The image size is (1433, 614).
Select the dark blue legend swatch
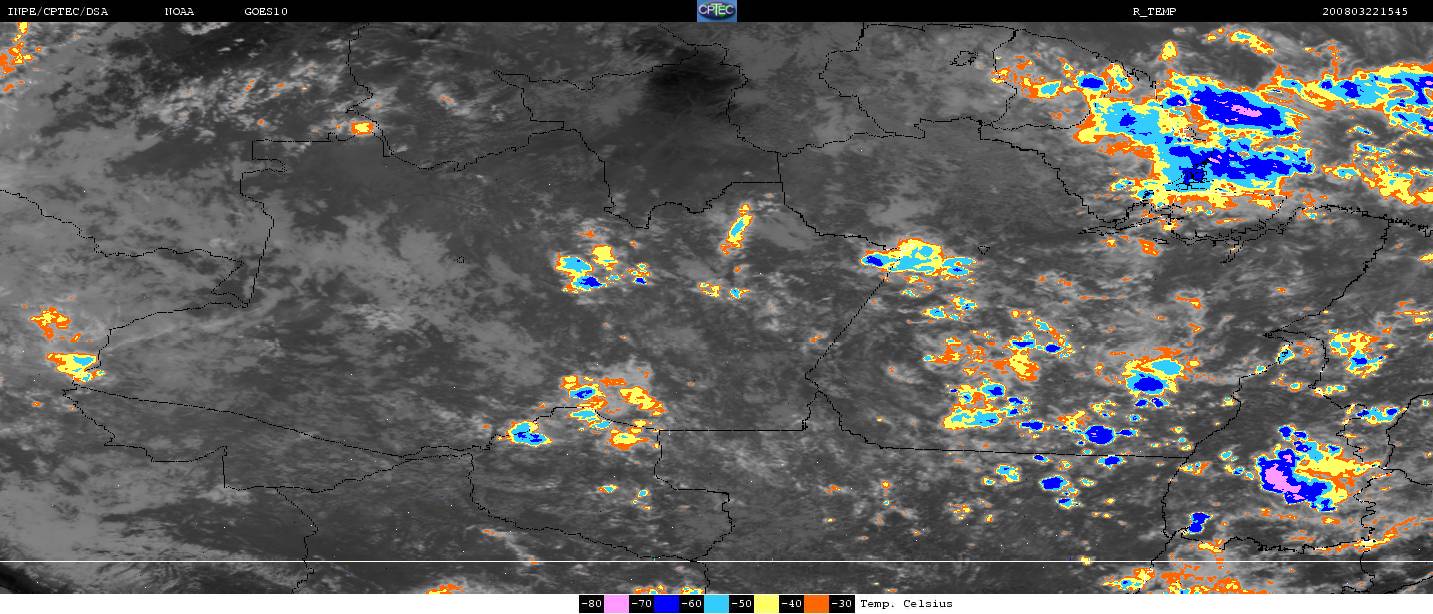667,604
